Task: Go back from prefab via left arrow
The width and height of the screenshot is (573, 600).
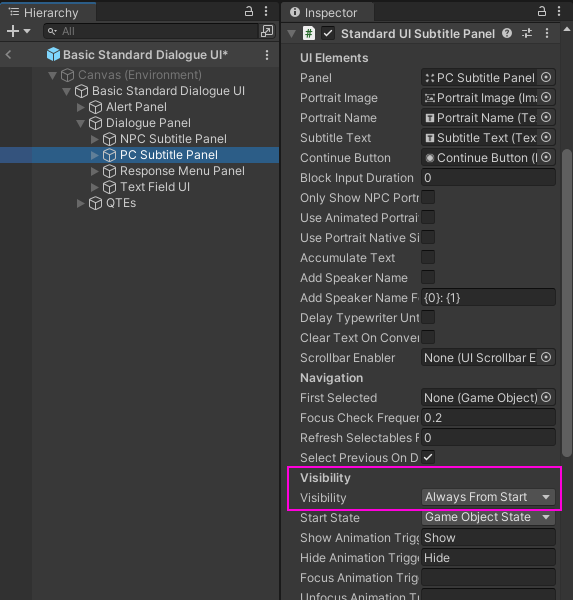Action: [8, 55]
